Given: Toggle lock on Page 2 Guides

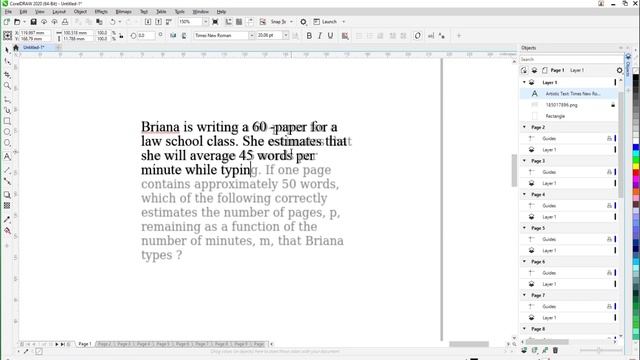Looking at the screenshot, I should (x=609, y=139).
